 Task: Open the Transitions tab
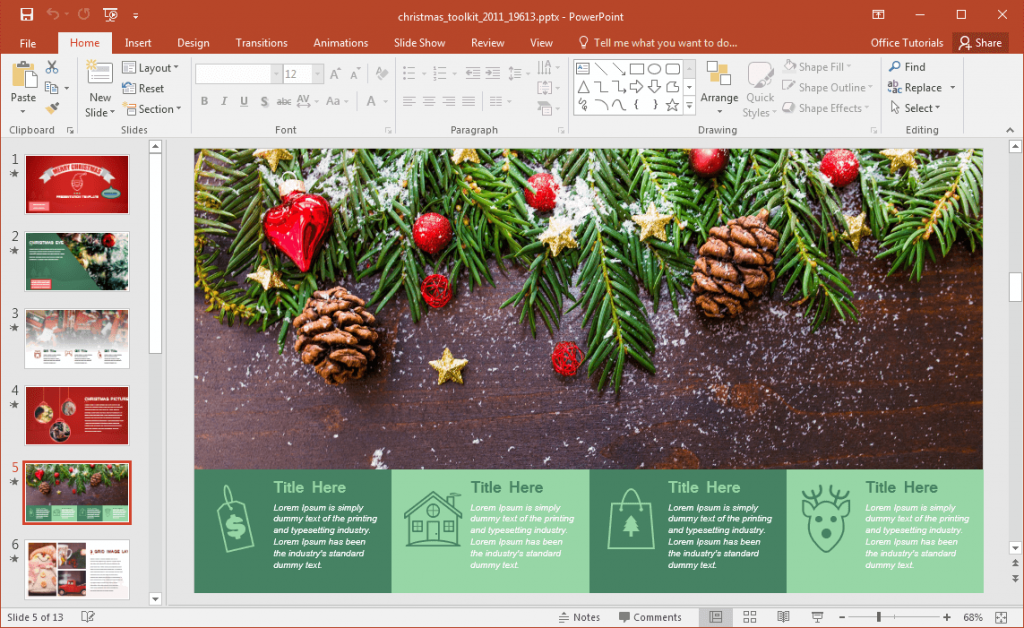point(261,42)
